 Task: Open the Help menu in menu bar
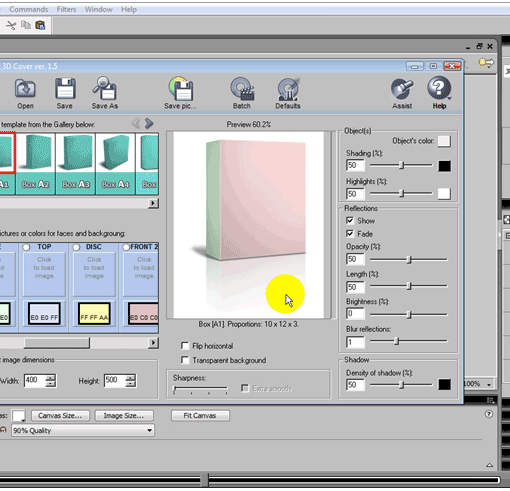(x=129, y=9)
